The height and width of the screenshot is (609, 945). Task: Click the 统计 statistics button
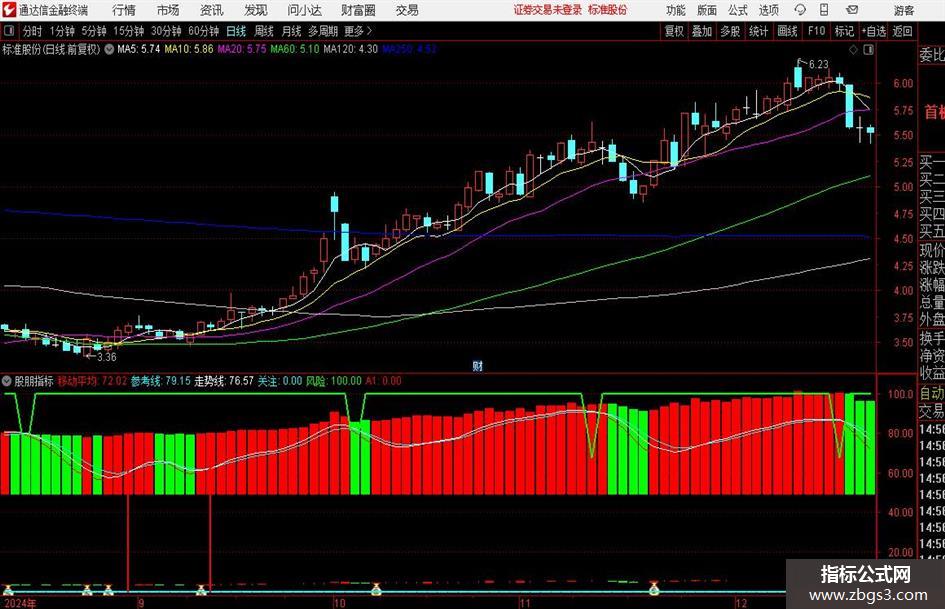click(758, 31)
